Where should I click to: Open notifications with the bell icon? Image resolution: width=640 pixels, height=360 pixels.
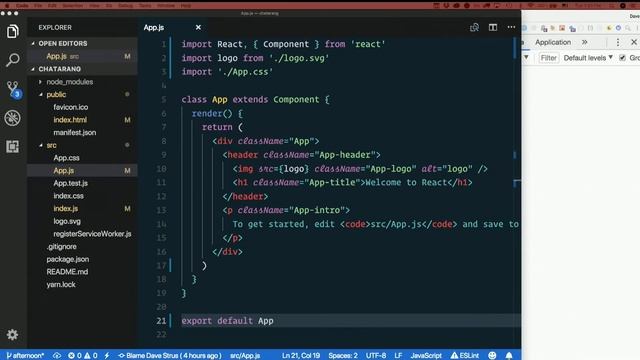point(509,356)
